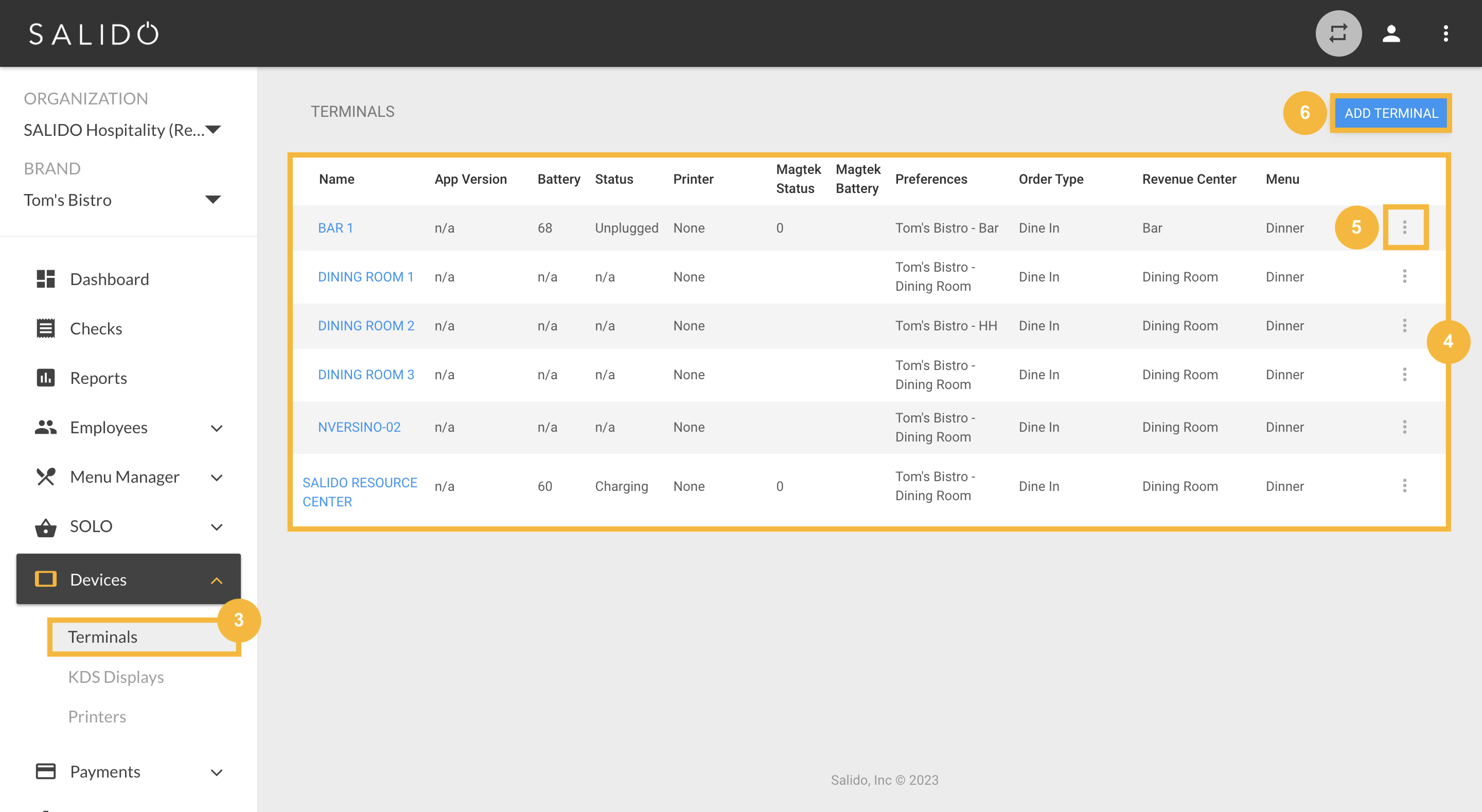The height and width of the screenshot is (812, 1482).
Task: Expand the Menu Manager submenu chevron
Action: 216,478
